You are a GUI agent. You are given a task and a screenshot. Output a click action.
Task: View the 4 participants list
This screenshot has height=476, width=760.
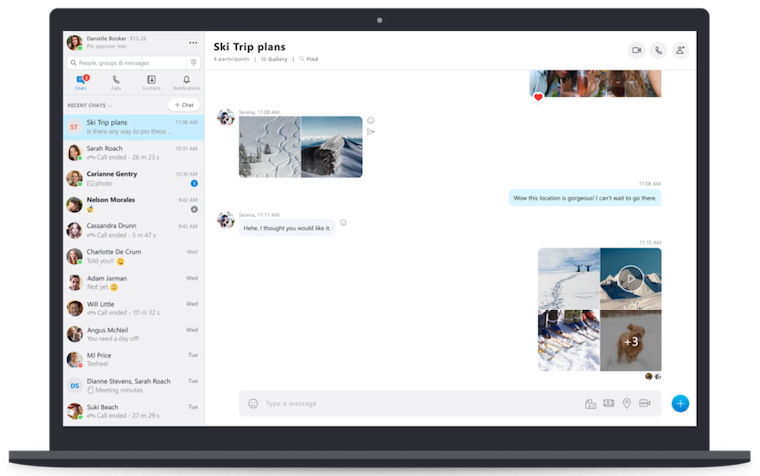[231, 59]
